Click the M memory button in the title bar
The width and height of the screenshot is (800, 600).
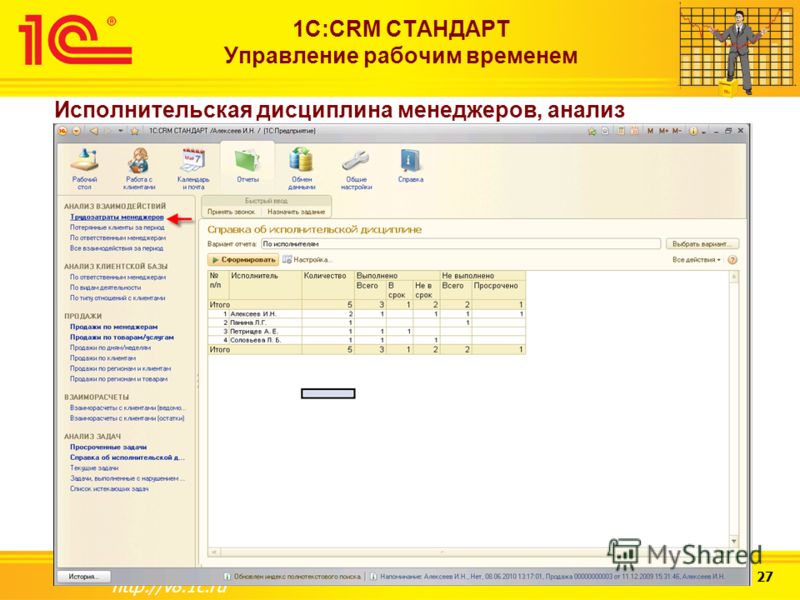[650, 131]
